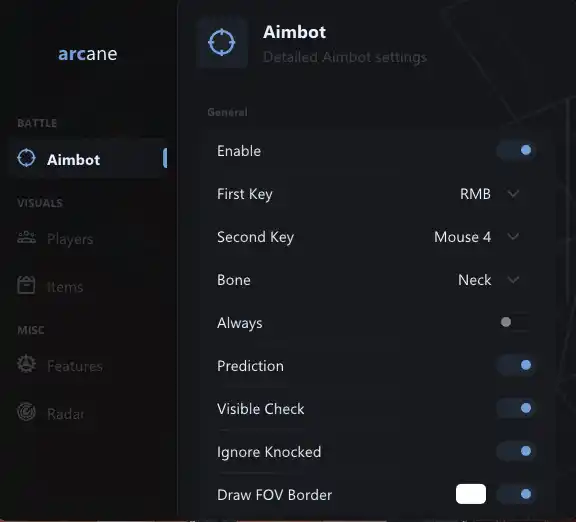
Task: Click the Radar icon in sidebar
Action: tap(26, 411)
